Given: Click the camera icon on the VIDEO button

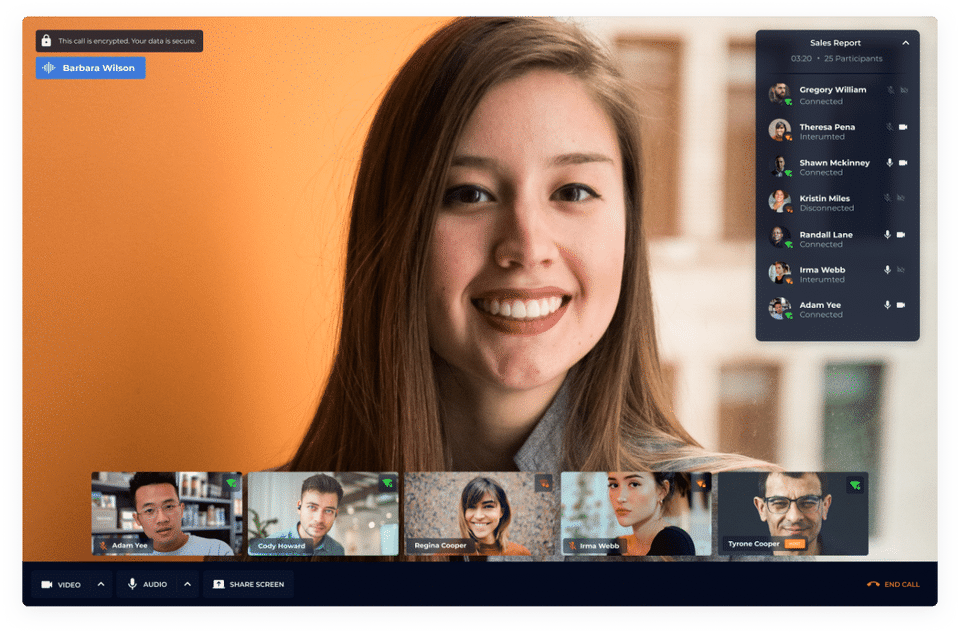Looking at the screenshot, I should 47,584.
